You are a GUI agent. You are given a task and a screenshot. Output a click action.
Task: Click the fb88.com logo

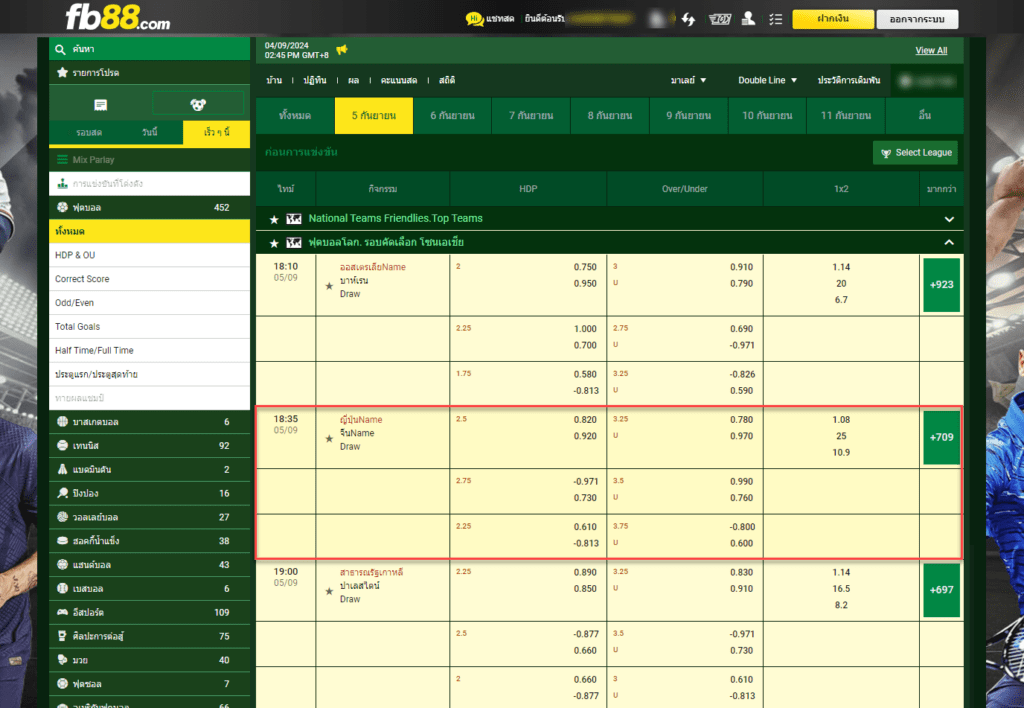(118, 18)
